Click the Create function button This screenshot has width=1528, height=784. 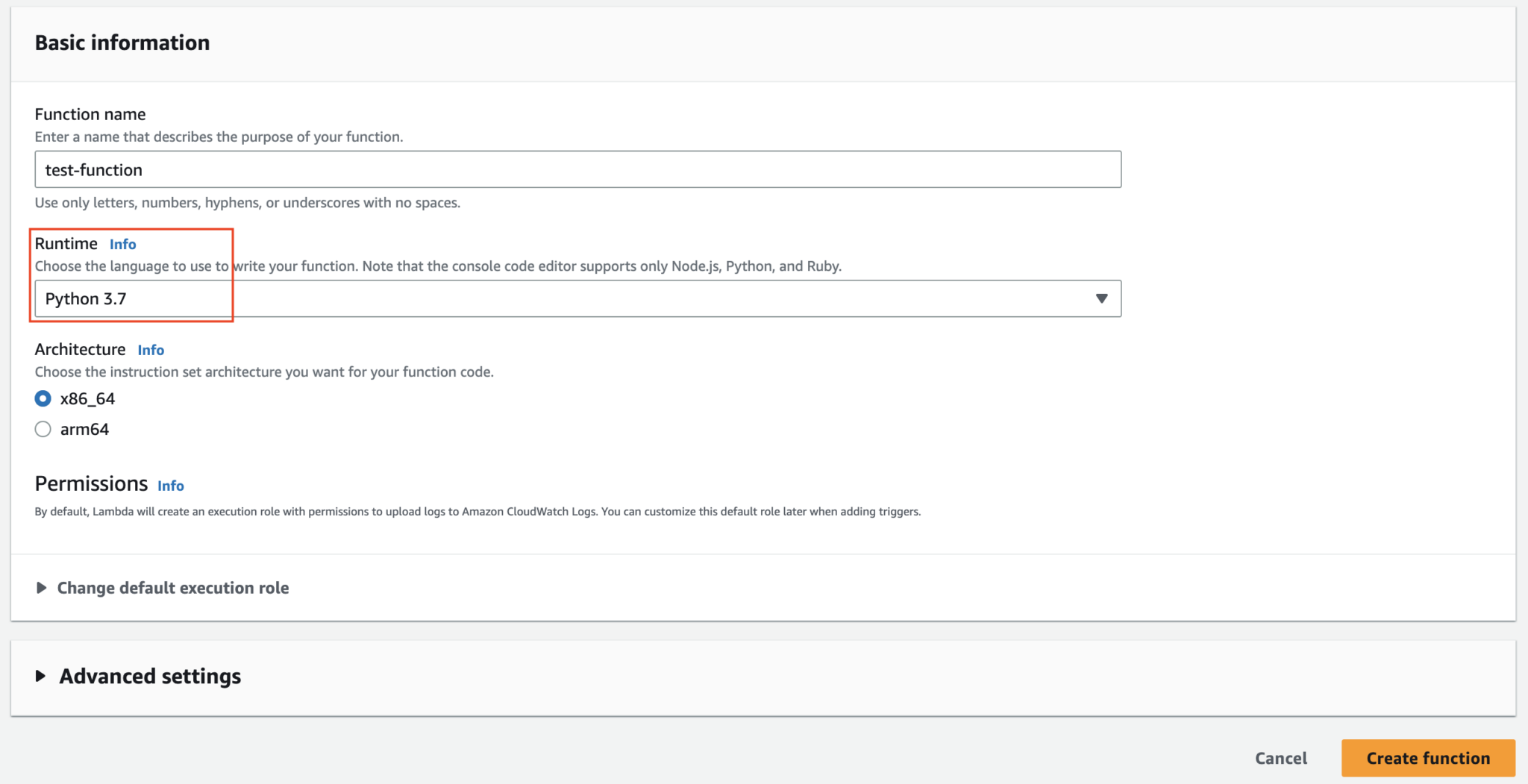(1427, 758)
